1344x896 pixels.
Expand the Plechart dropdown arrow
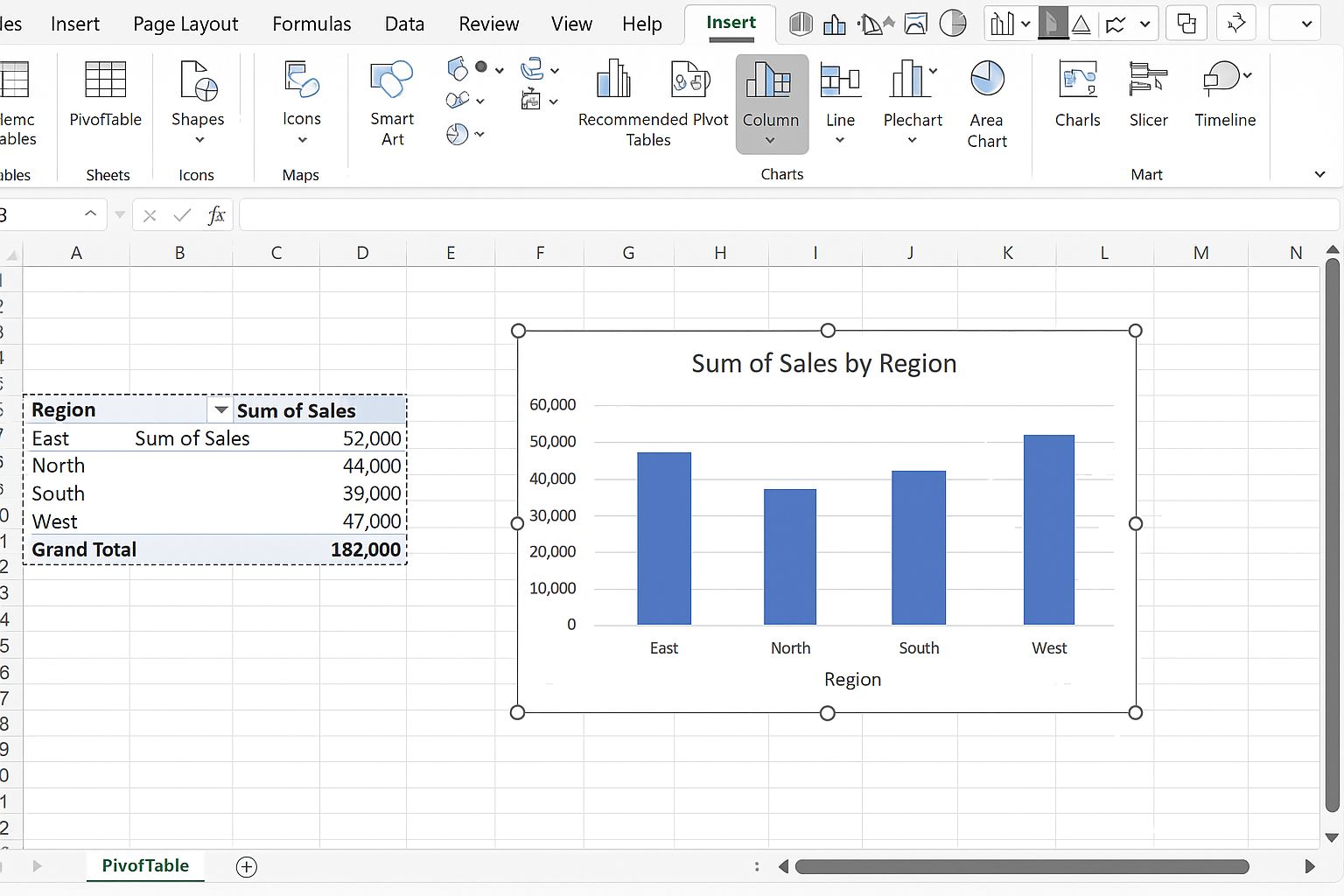pos(912,140)
